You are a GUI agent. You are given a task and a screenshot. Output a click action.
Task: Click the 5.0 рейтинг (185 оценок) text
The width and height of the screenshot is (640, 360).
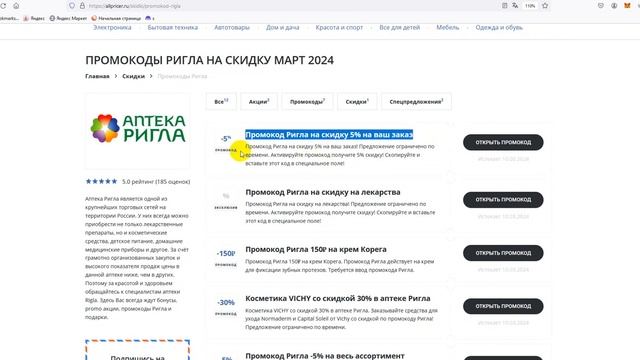156,182
